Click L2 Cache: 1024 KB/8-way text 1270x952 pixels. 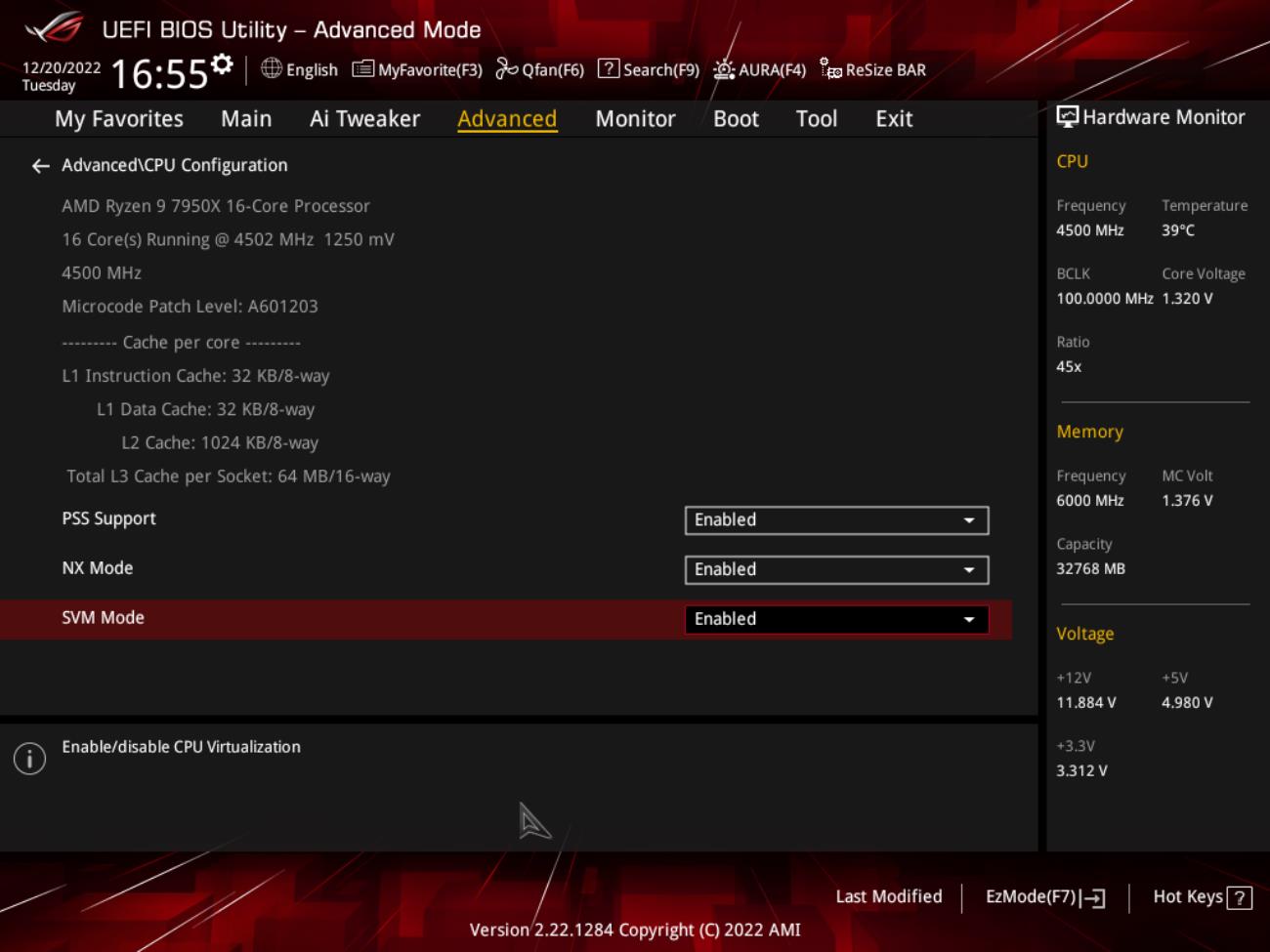click(220, 443)
